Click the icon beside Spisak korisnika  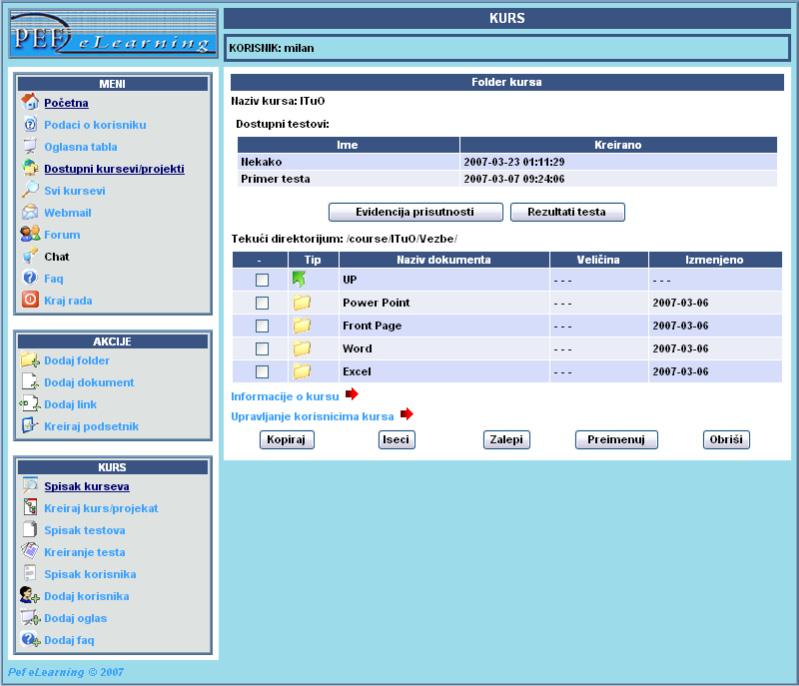(30, 573)
